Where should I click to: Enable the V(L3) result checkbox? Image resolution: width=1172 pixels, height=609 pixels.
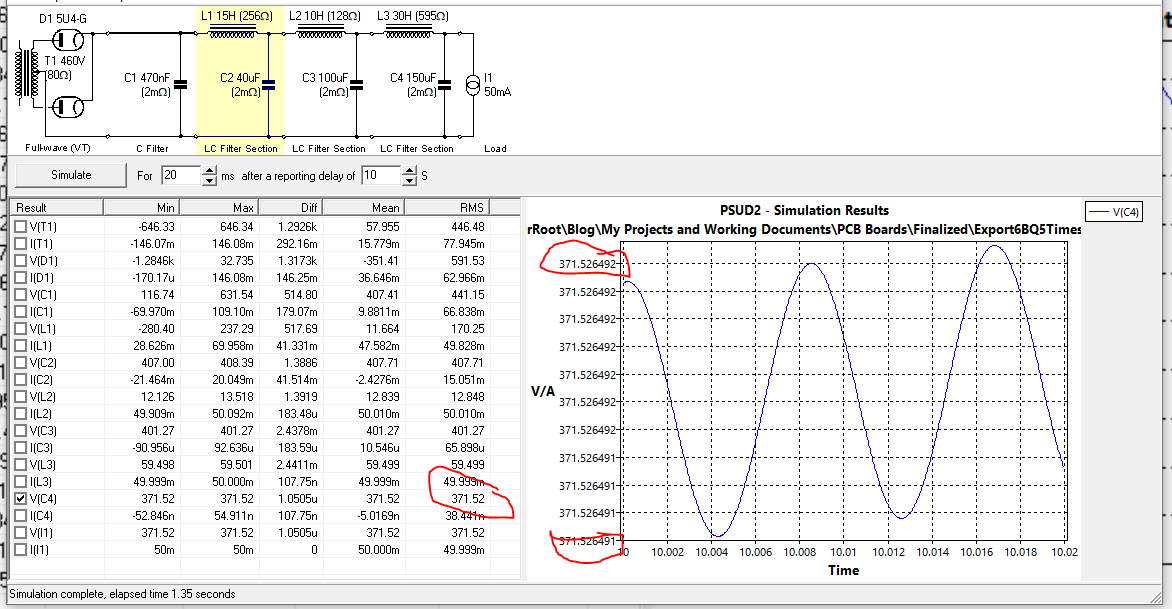coord(20,465)
